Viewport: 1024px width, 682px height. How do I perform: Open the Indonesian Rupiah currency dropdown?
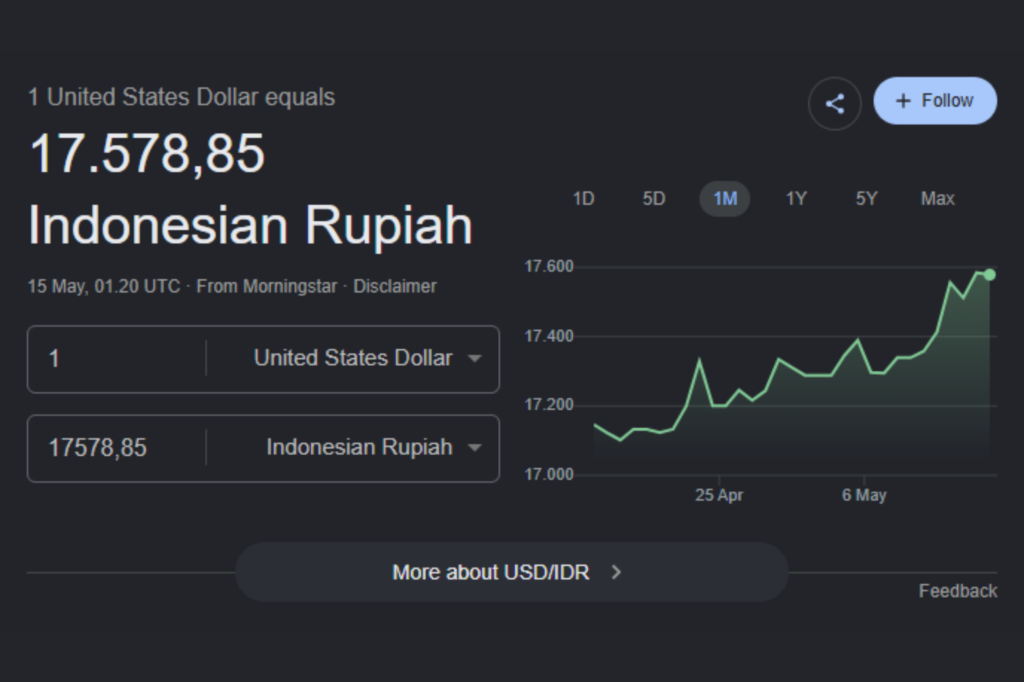pos(367,447)
